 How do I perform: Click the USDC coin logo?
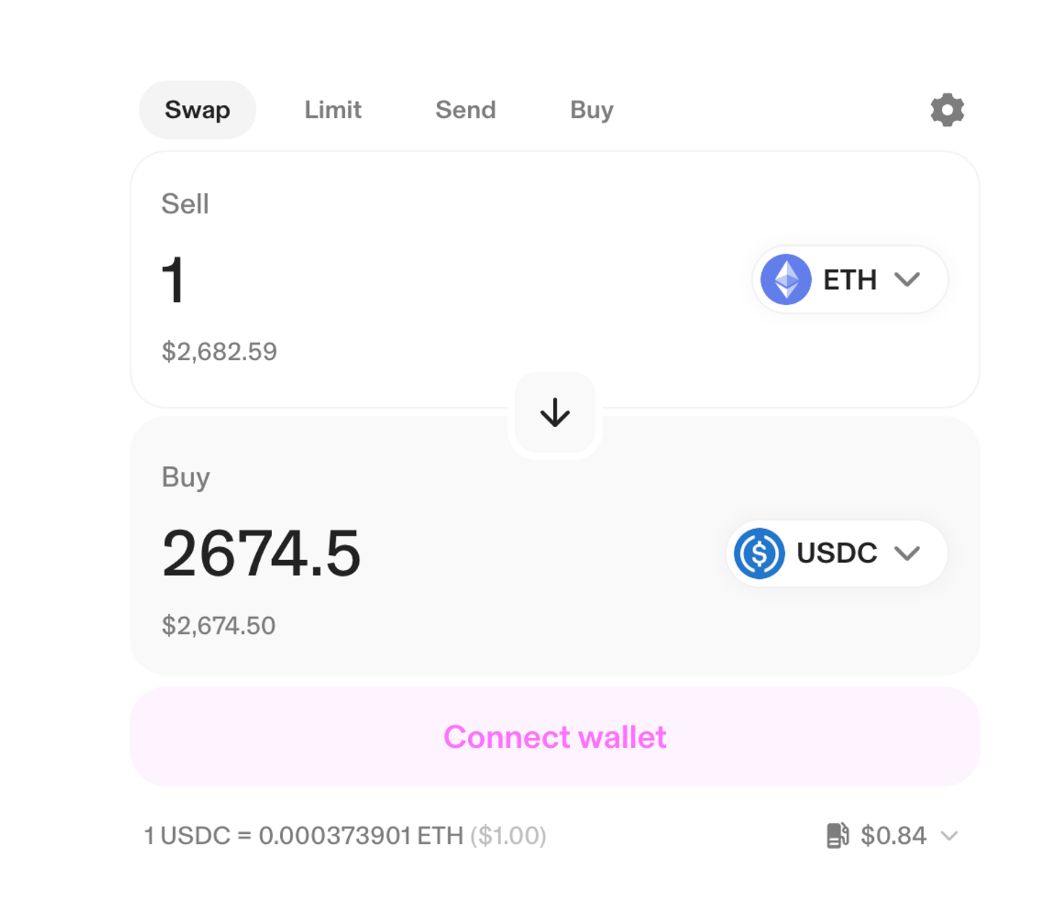point(759,553)
